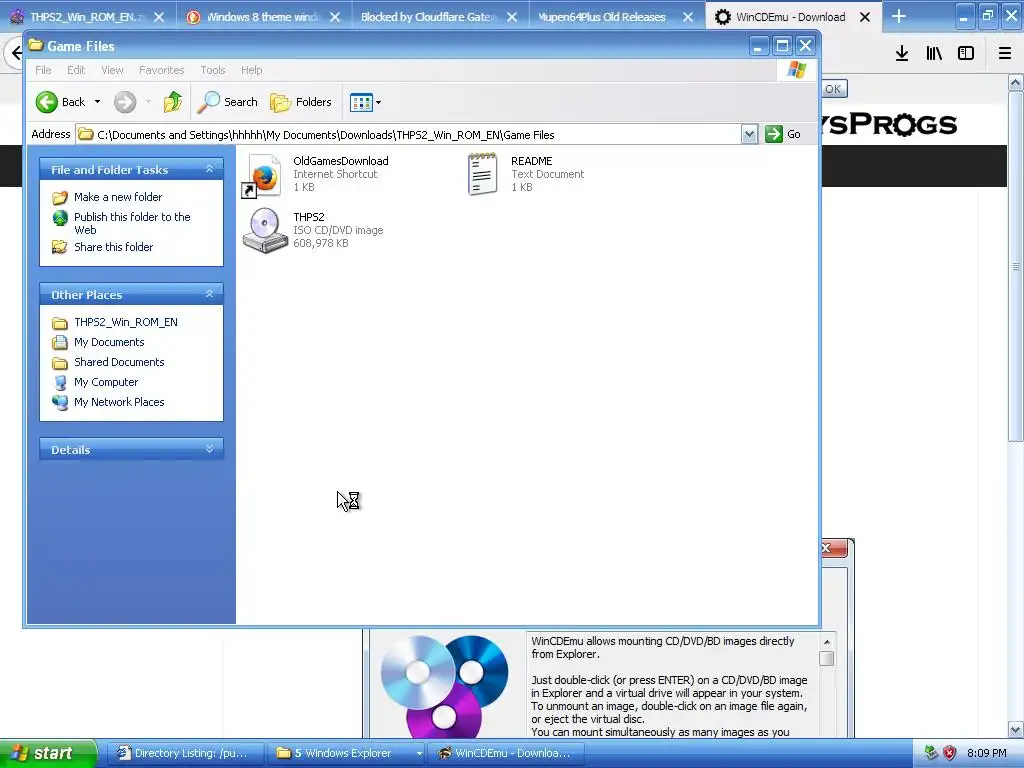1024x768 pixels.
Task: Click Publish this folder to the Web
Action: click(x=132, y=223)
